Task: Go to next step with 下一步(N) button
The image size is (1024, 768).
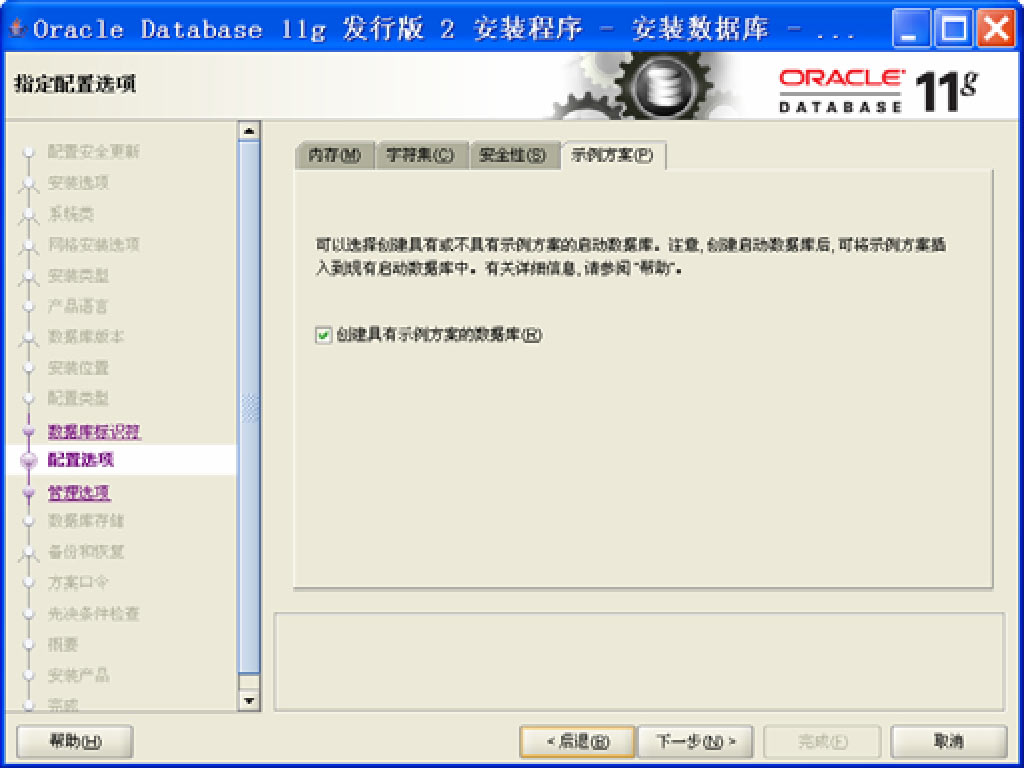Action: pyautogui.click(x=695, y=741)
